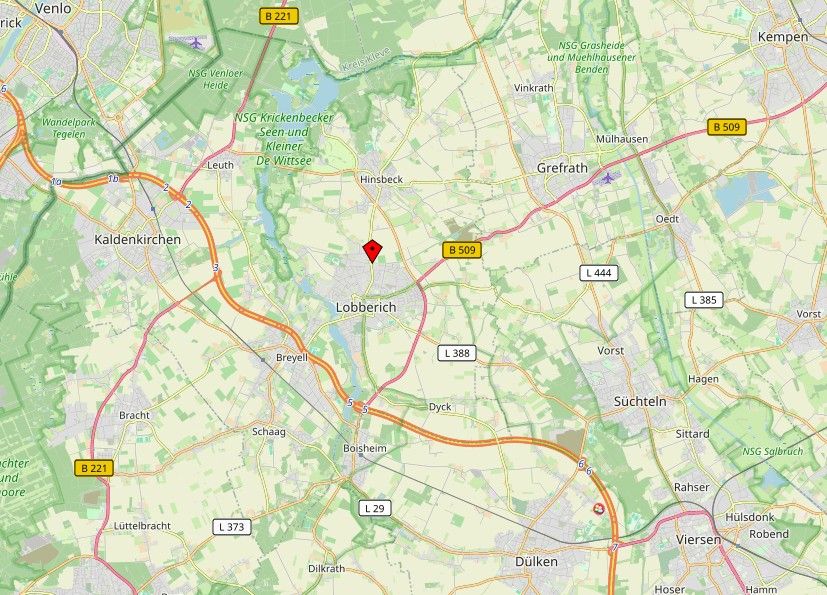Click the L 29 road shield
The width and height of the screenshot is (827, 595).
click(x=374, y=508)
